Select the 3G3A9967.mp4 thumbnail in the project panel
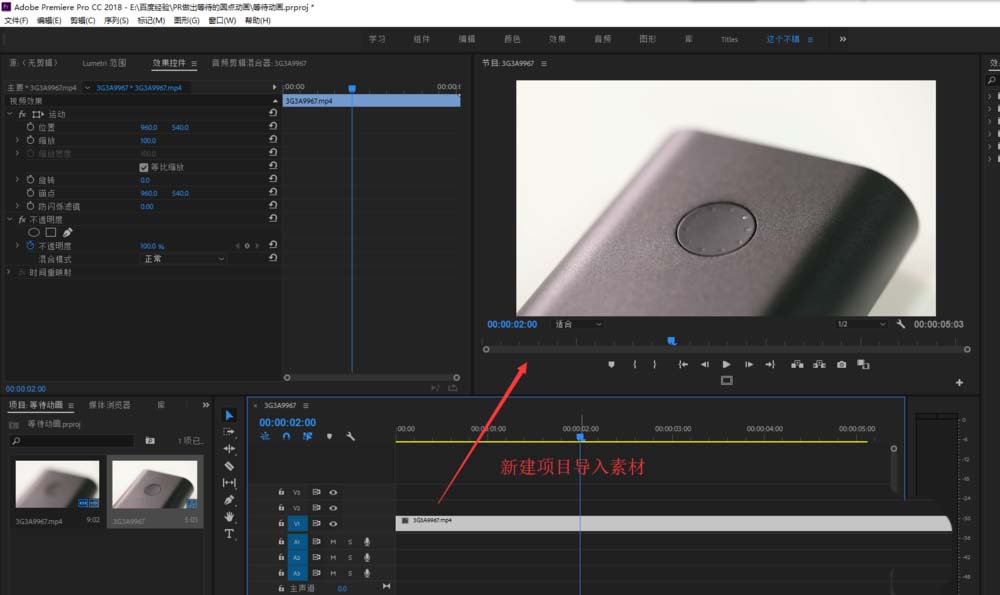This screenshot has width=1000, height=595. (x=57, y=484)
